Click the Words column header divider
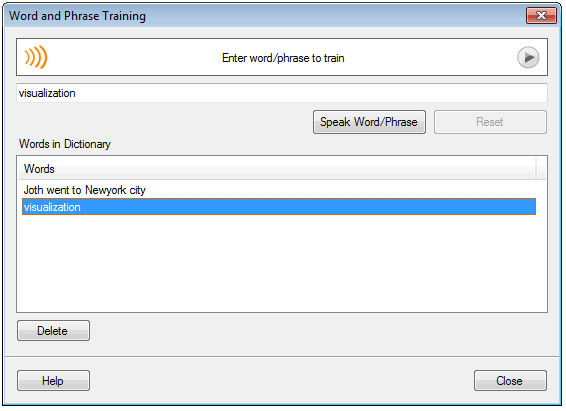The width and height of the screenshot is (566, 411). 536,169
